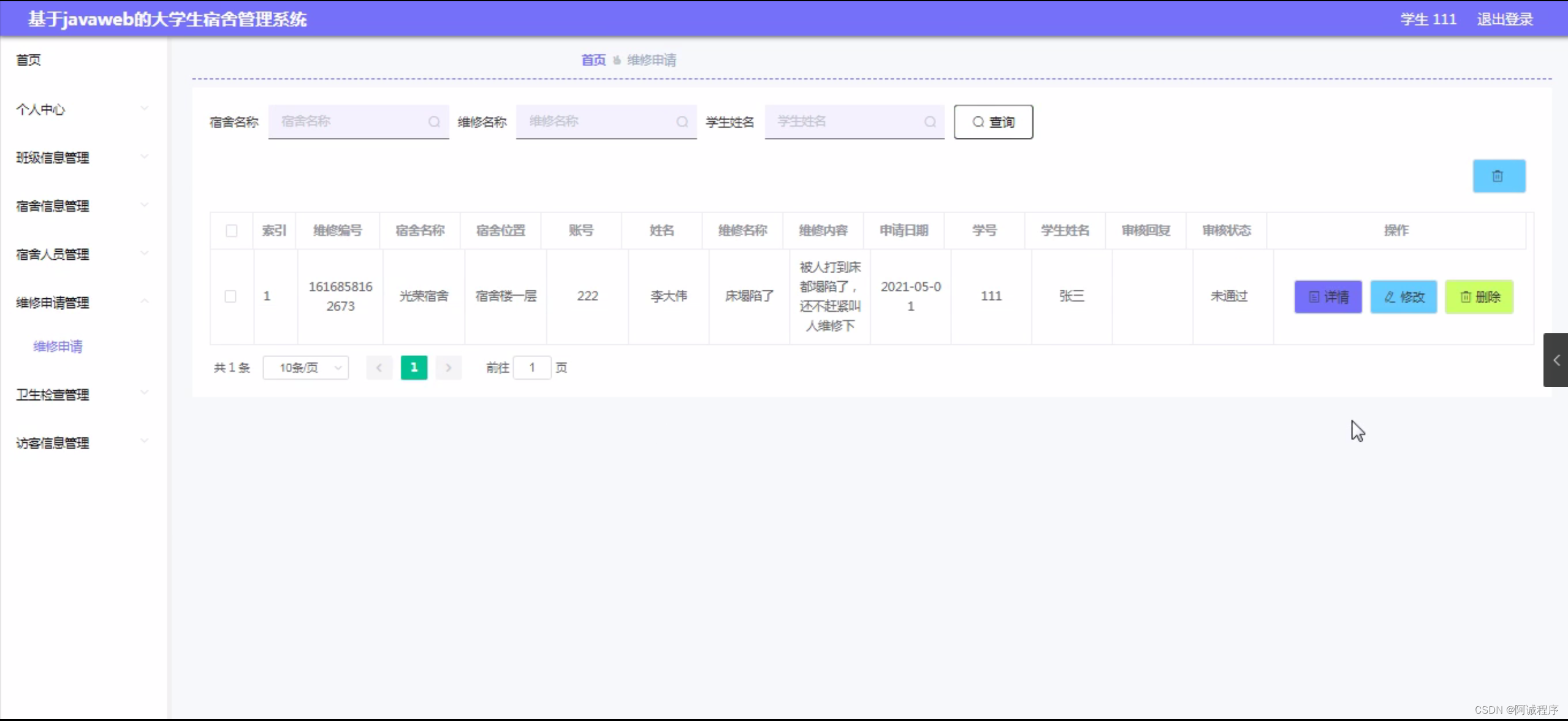Check the checkbox for record row 1
This screenshot has height=721, width=1568.
tap(231, 296)
